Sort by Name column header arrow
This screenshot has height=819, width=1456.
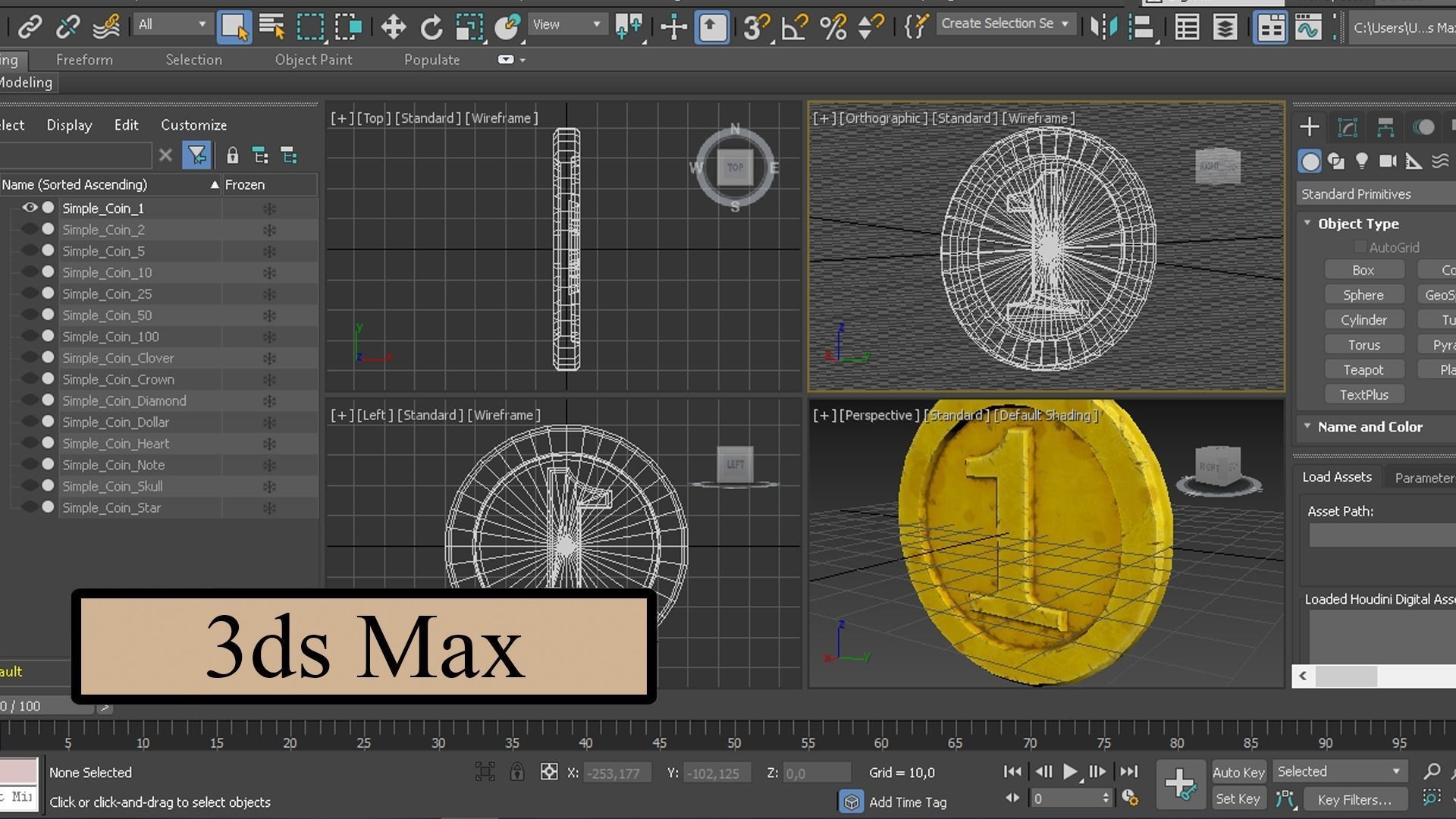tap(215, 184)
